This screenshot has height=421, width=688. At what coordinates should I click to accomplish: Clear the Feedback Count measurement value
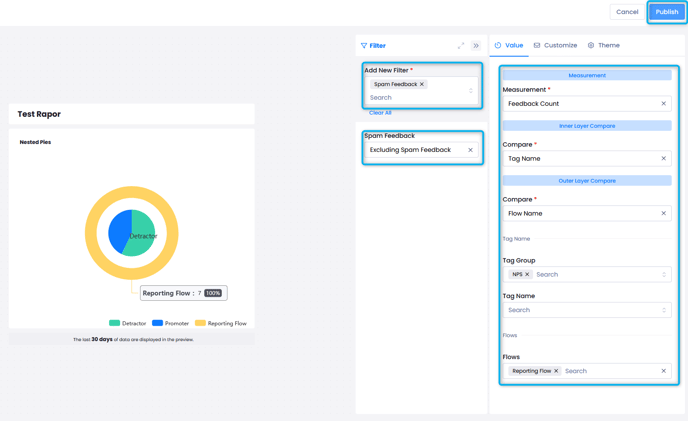point(663,104)
